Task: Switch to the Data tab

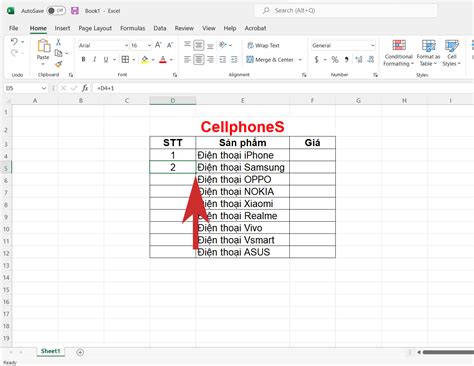Action: [160, 28]
